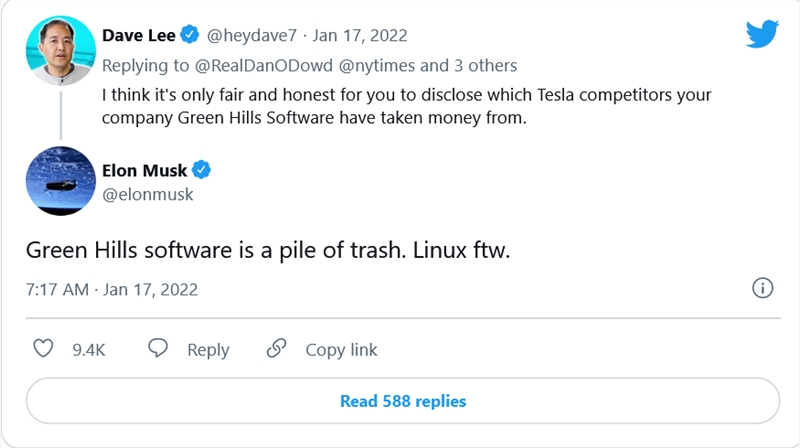Click the Twitter bird logo

point(762,34)
